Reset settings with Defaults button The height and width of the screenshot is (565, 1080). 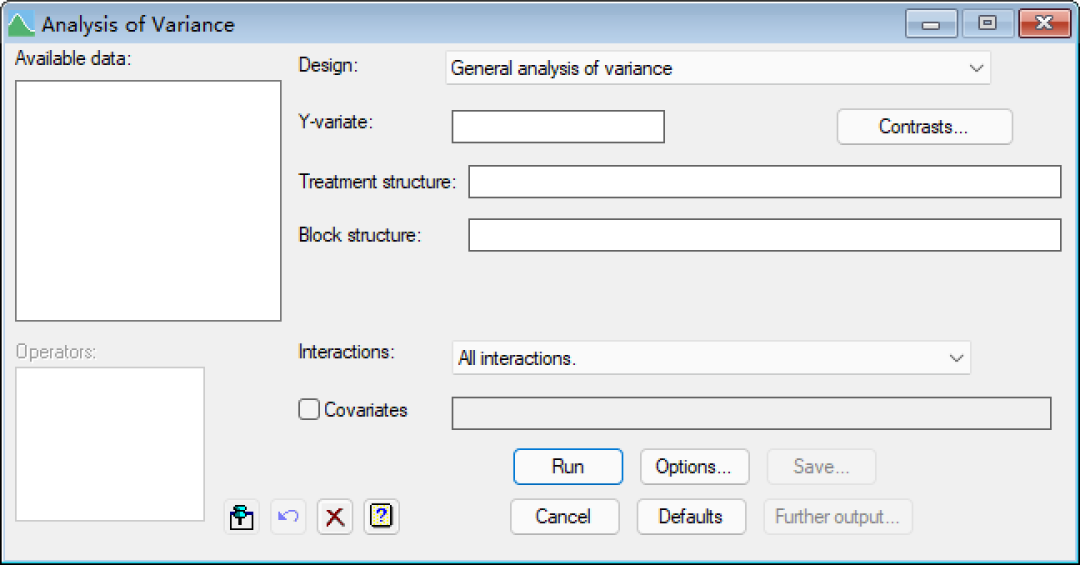[x=692, y=517]
